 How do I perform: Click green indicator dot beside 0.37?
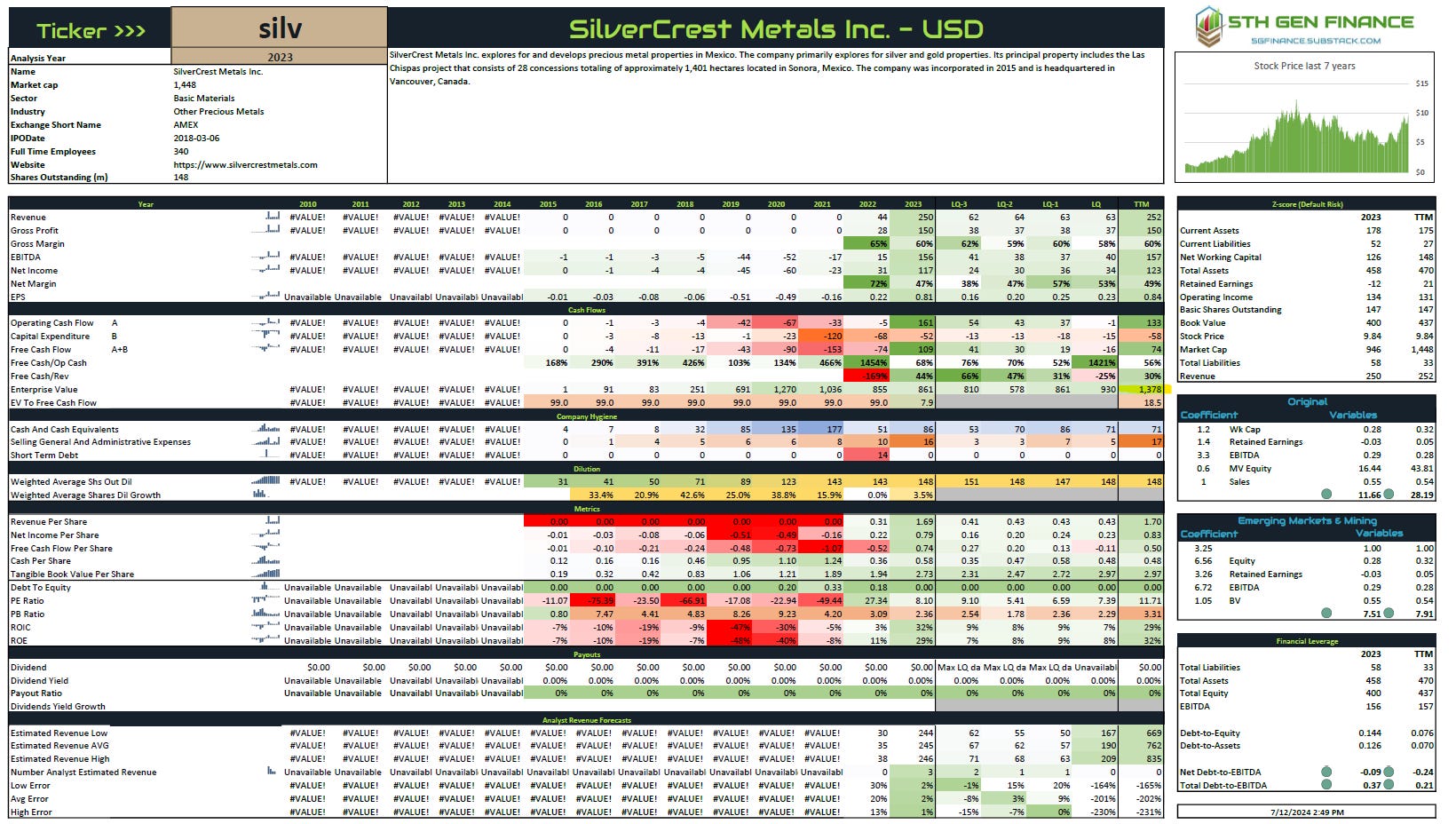[x=1326, y=785]
